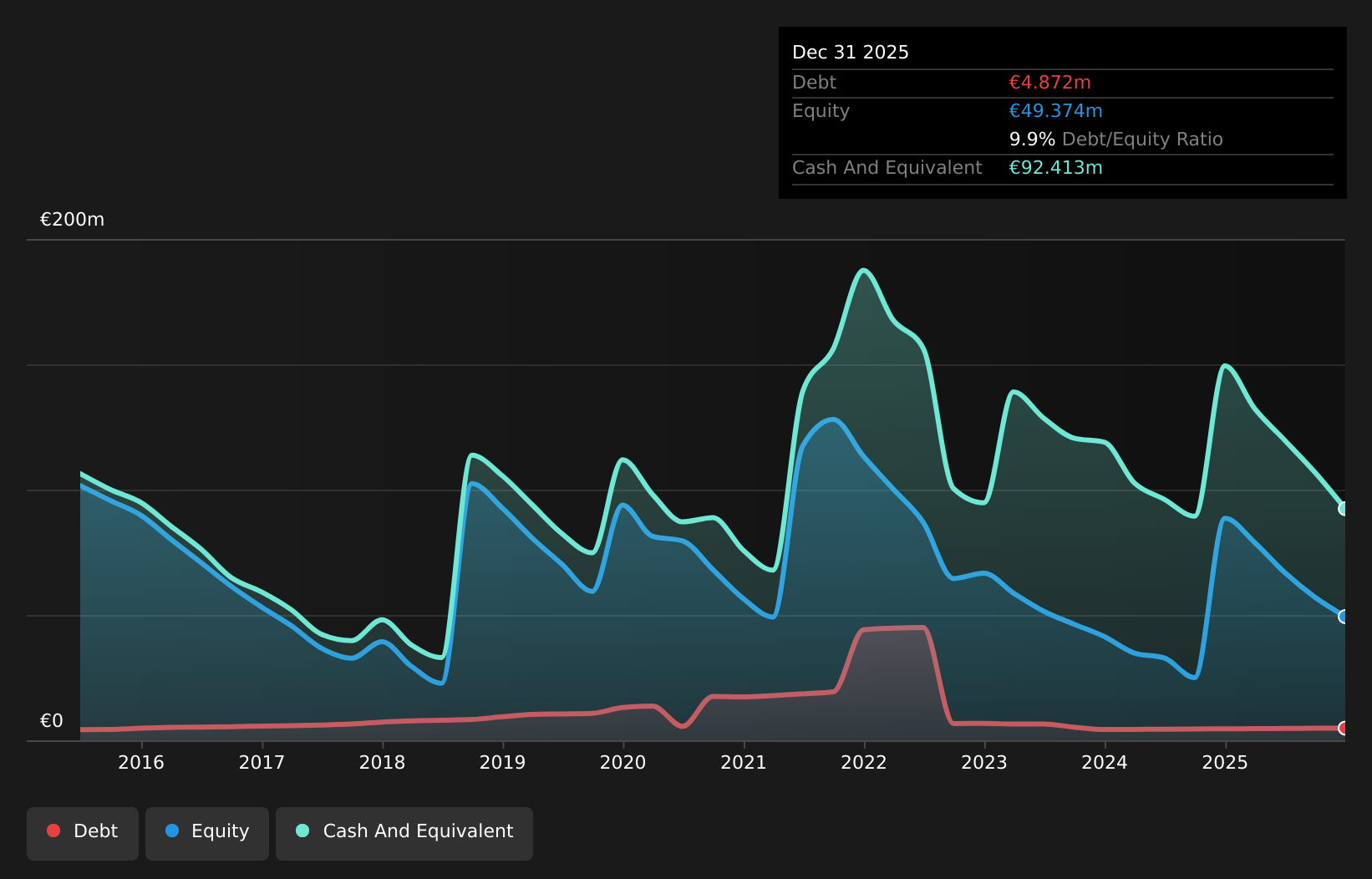Screen dimensions: 1372x879
Task: Select the red Debt endpoint marker on chart's right edge
Action: (x=1343, y=729)
